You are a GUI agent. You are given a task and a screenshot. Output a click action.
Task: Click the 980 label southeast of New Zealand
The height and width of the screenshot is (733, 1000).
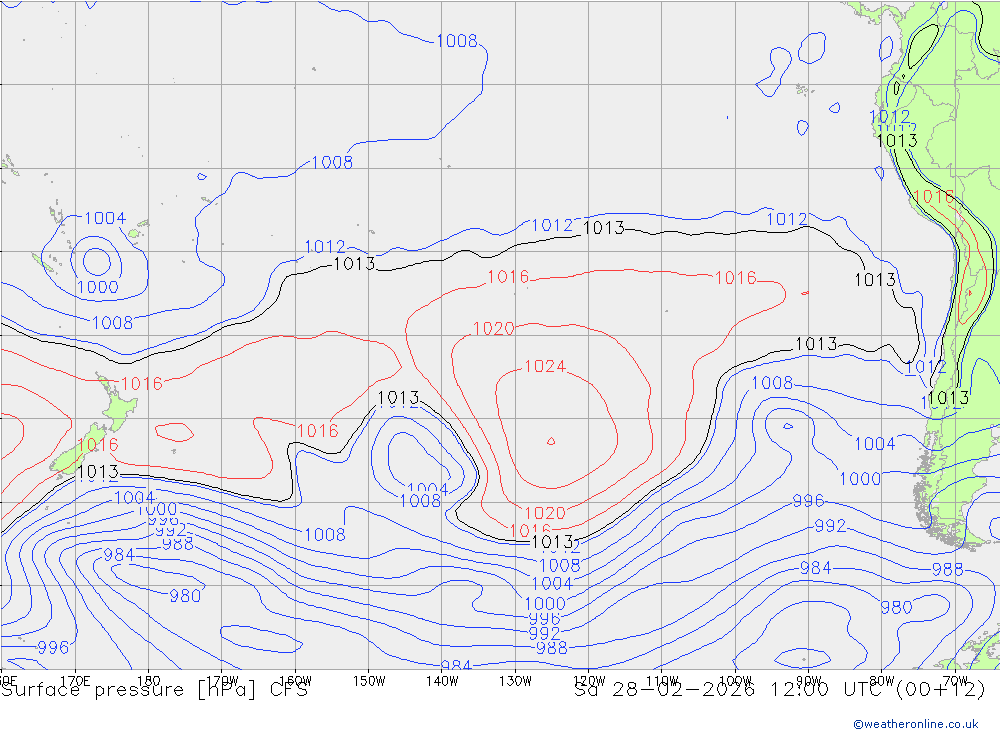point(185,596)
